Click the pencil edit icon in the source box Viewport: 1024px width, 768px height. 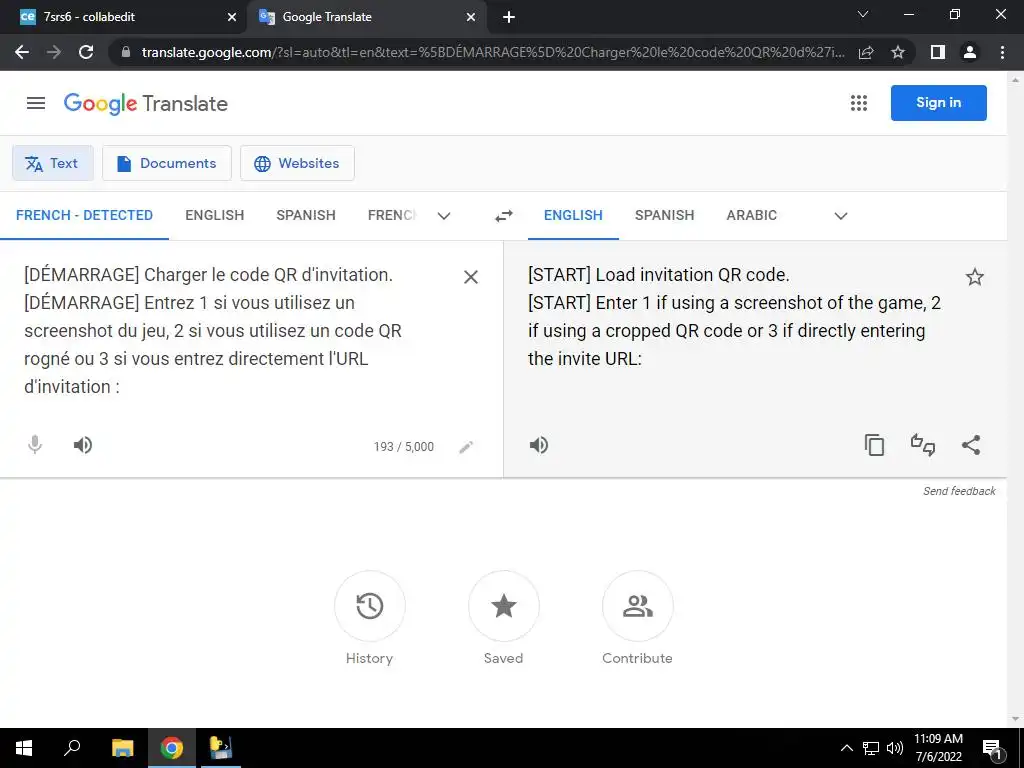466,447
